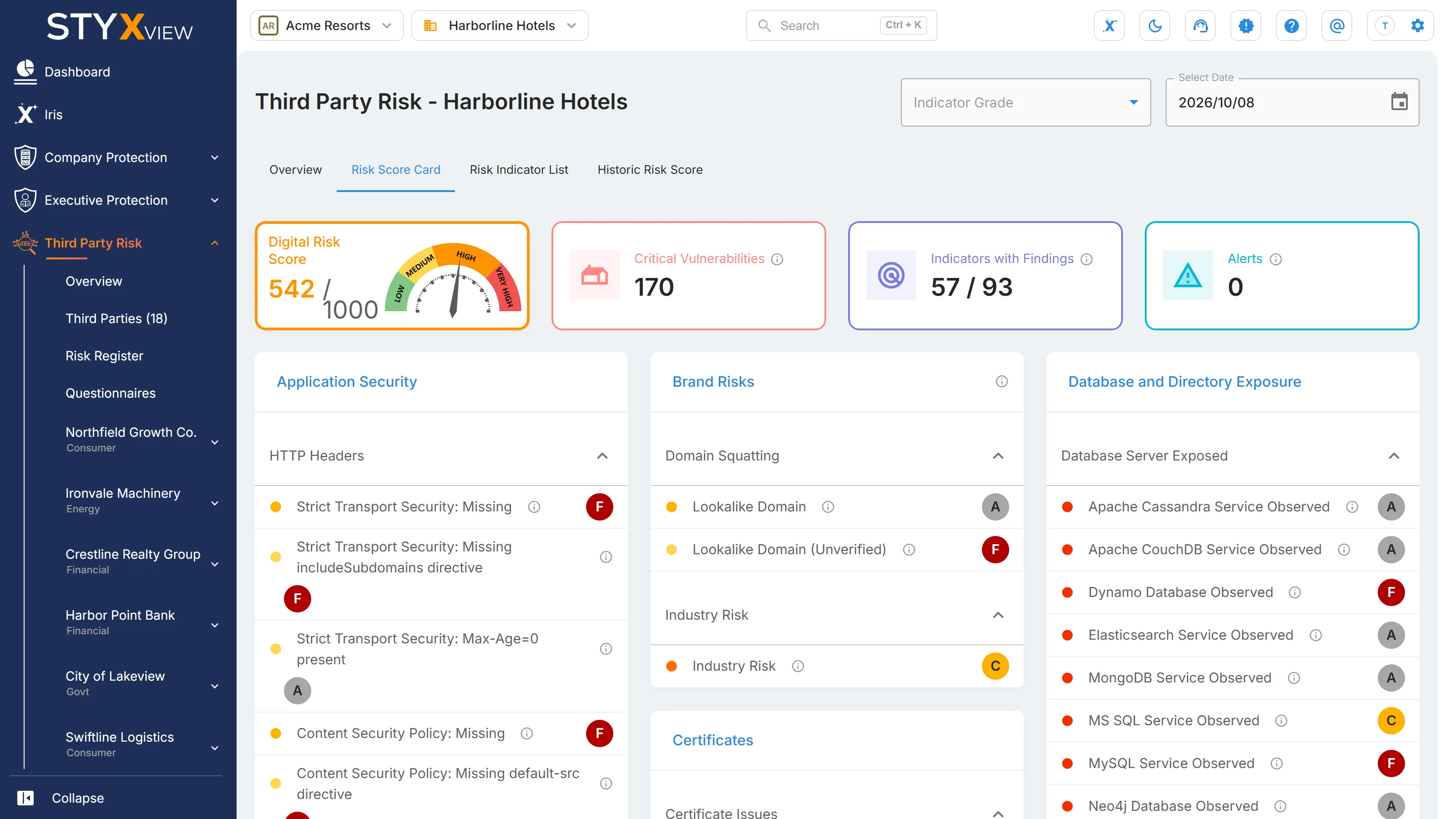The width and height of the screenshot is (1456, 819).
Task: Click info icon next to Critical Vulnerabilities
Action: click(777, 259)
